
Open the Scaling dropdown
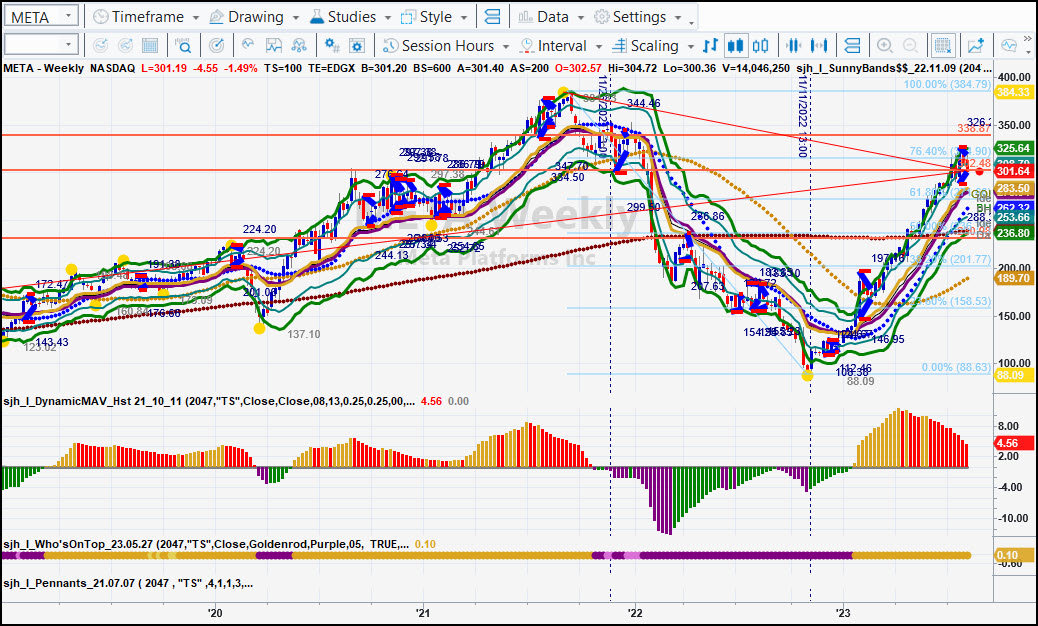[653, 46]
